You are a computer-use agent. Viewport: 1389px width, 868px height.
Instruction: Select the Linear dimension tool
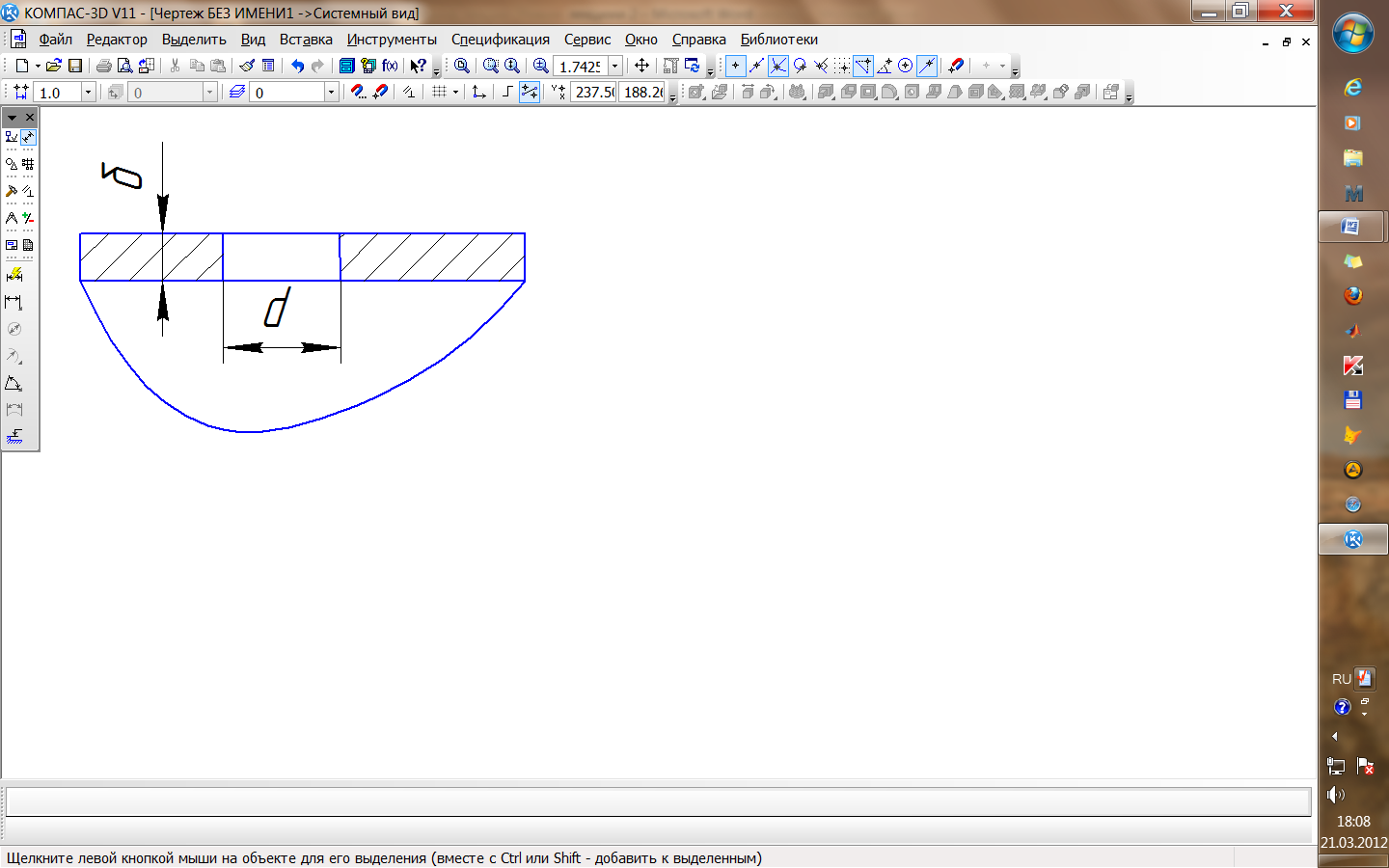(x=14, y=303)
